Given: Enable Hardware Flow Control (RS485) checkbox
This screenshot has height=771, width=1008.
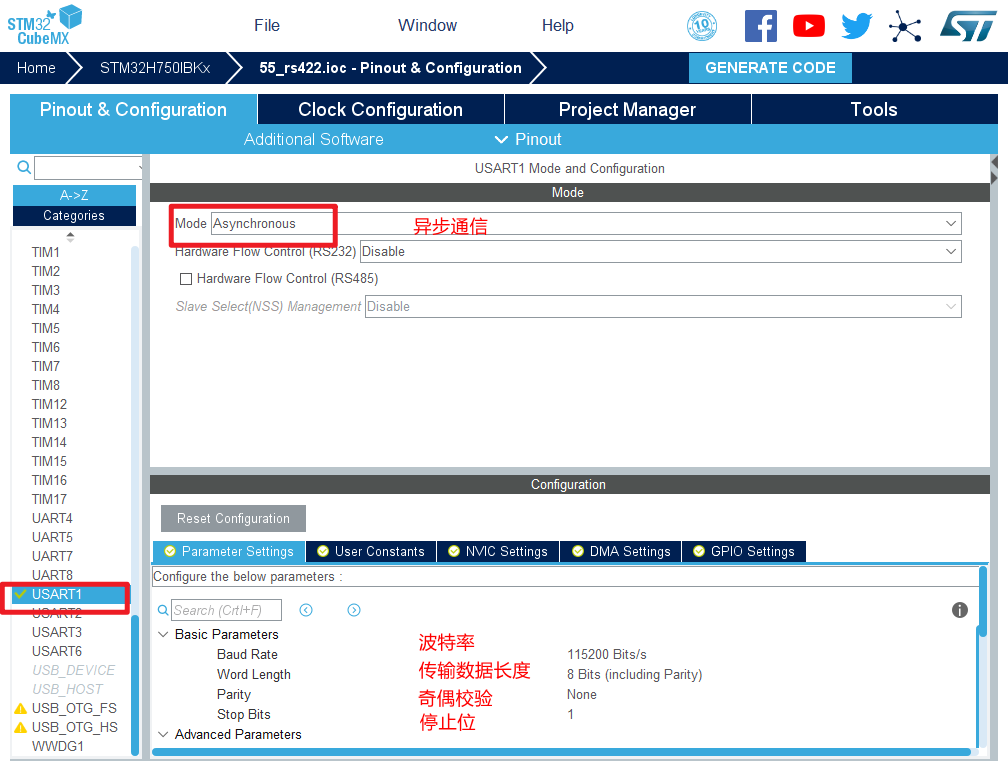Looking at the screenshot, I should coord(185,279).
